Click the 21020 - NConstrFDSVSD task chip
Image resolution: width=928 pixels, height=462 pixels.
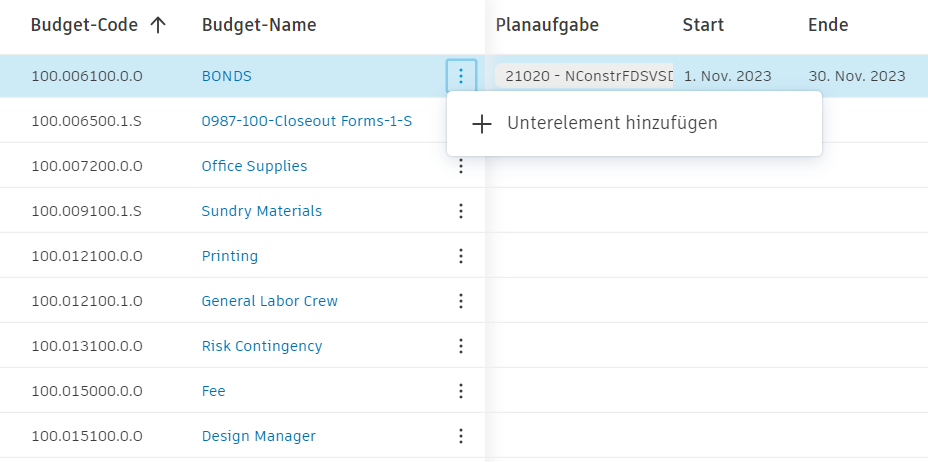coord(585,76)
